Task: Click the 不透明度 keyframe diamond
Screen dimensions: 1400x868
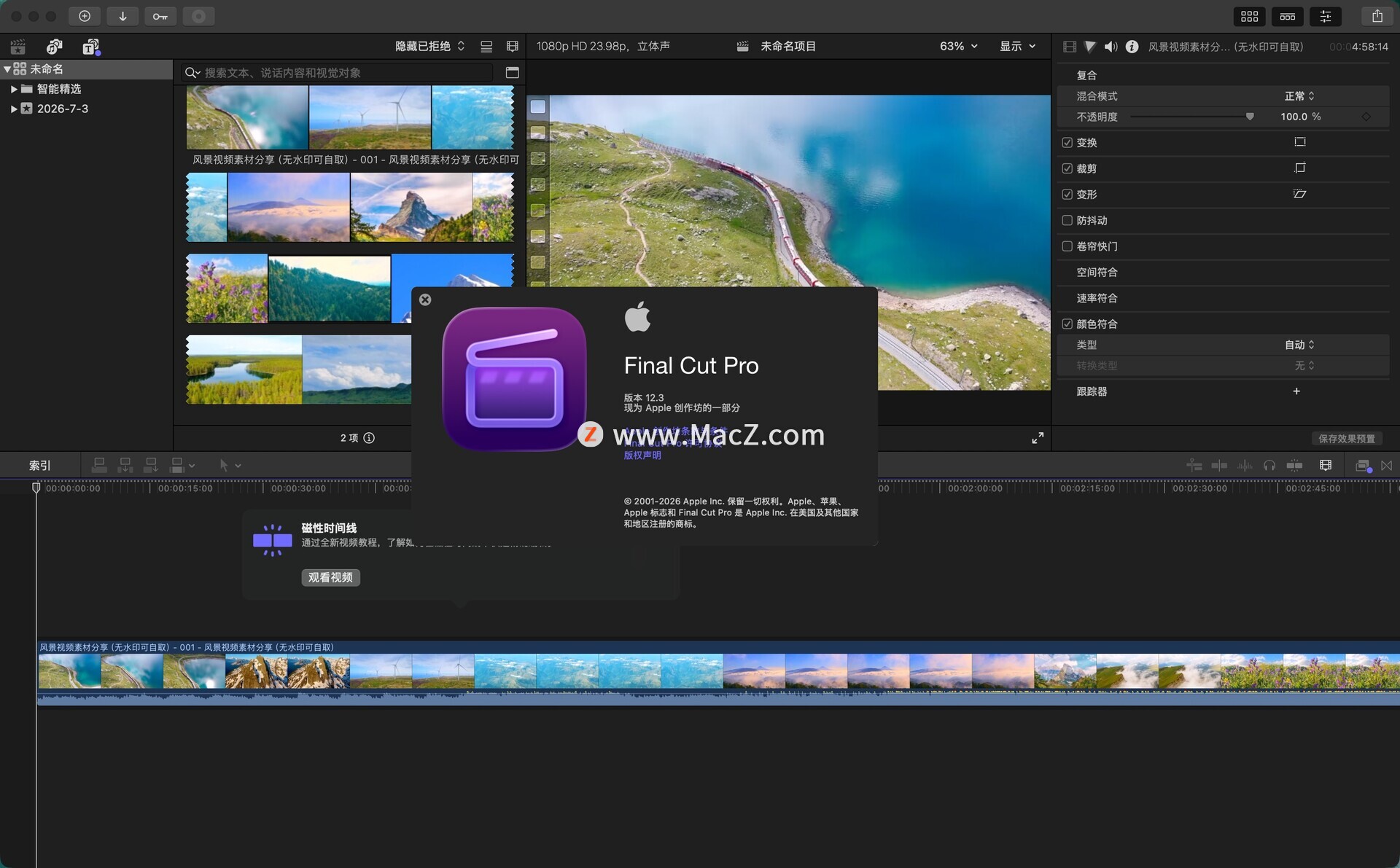Action: (1366, 117)
